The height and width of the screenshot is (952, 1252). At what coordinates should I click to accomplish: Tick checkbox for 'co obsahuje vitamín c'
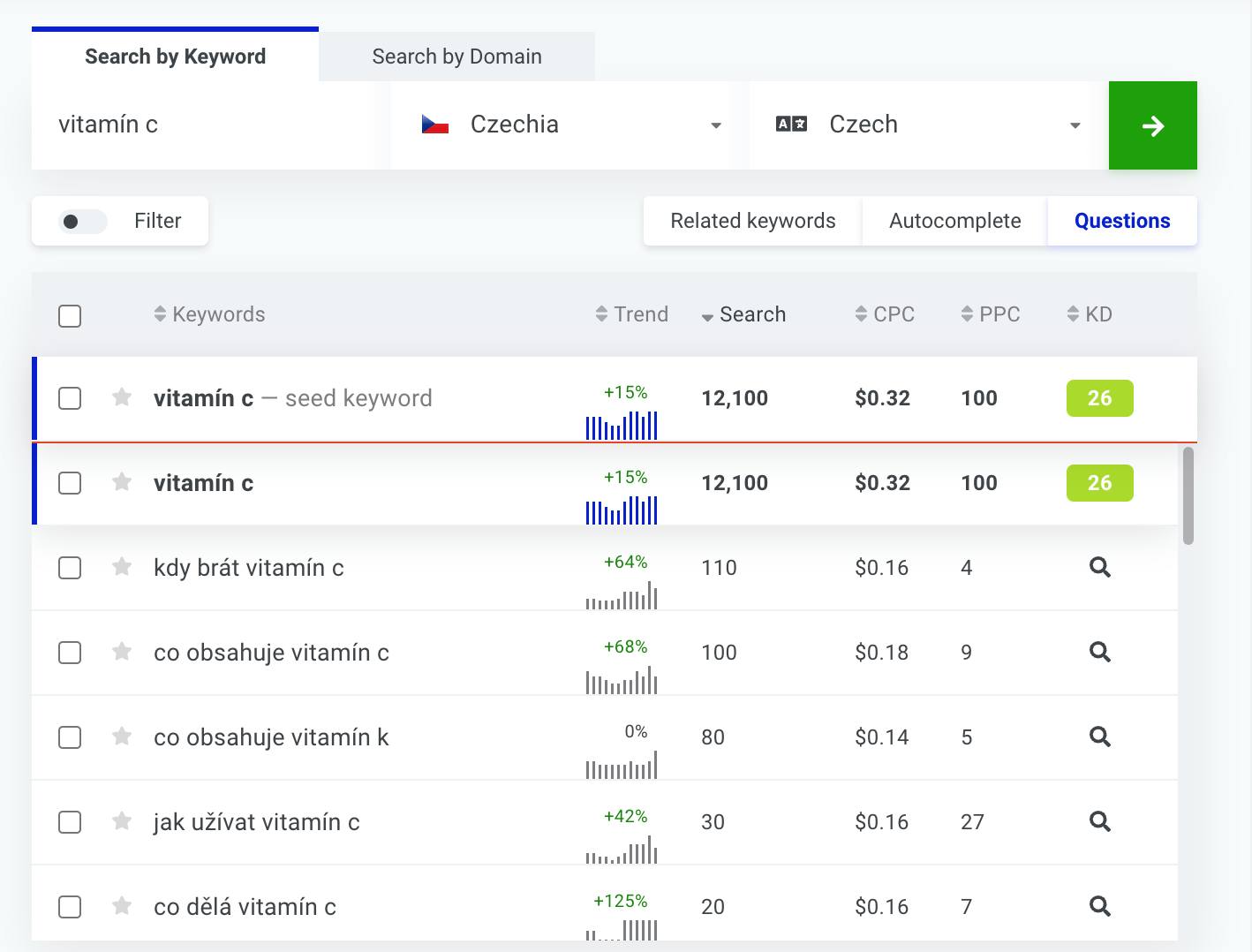click(x=70, y=653)
